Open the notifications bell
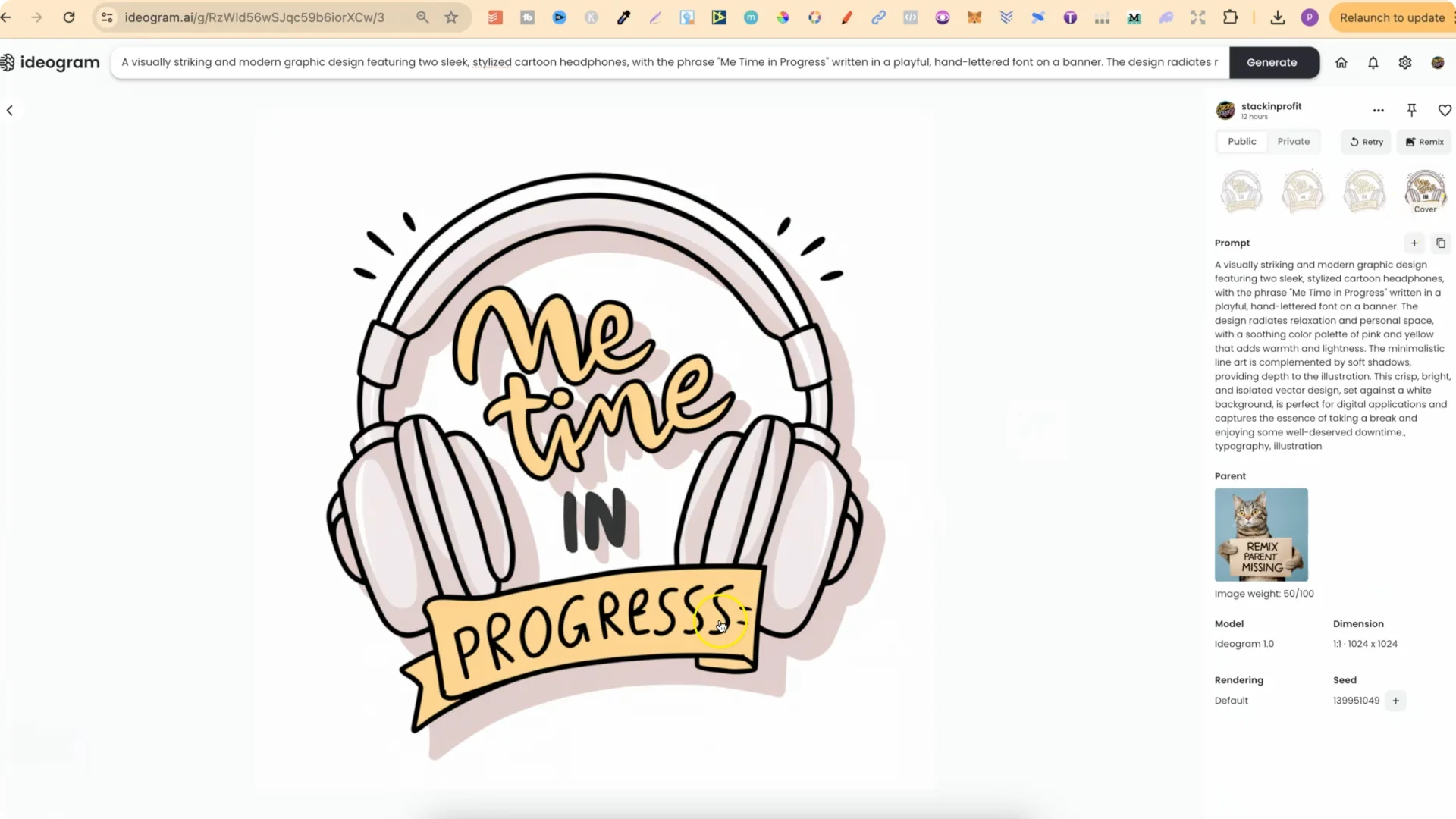Screen dimensions: 1456x819 pyautogui.click(x=1373, y=62)
